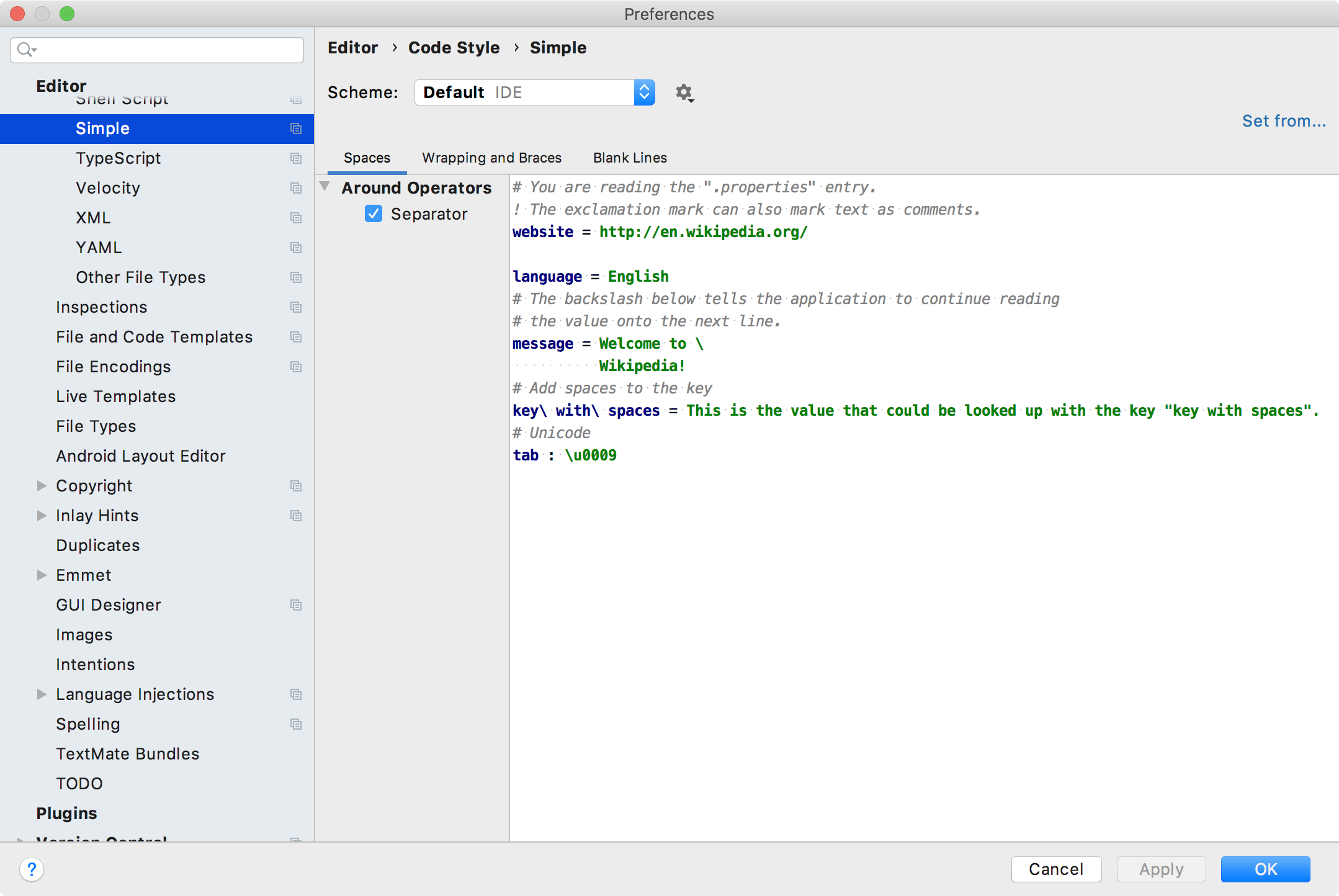The height and width of the screenshot is (896, 1339).
Task: Collapse the Around Operators section
Action: [325, 186]
